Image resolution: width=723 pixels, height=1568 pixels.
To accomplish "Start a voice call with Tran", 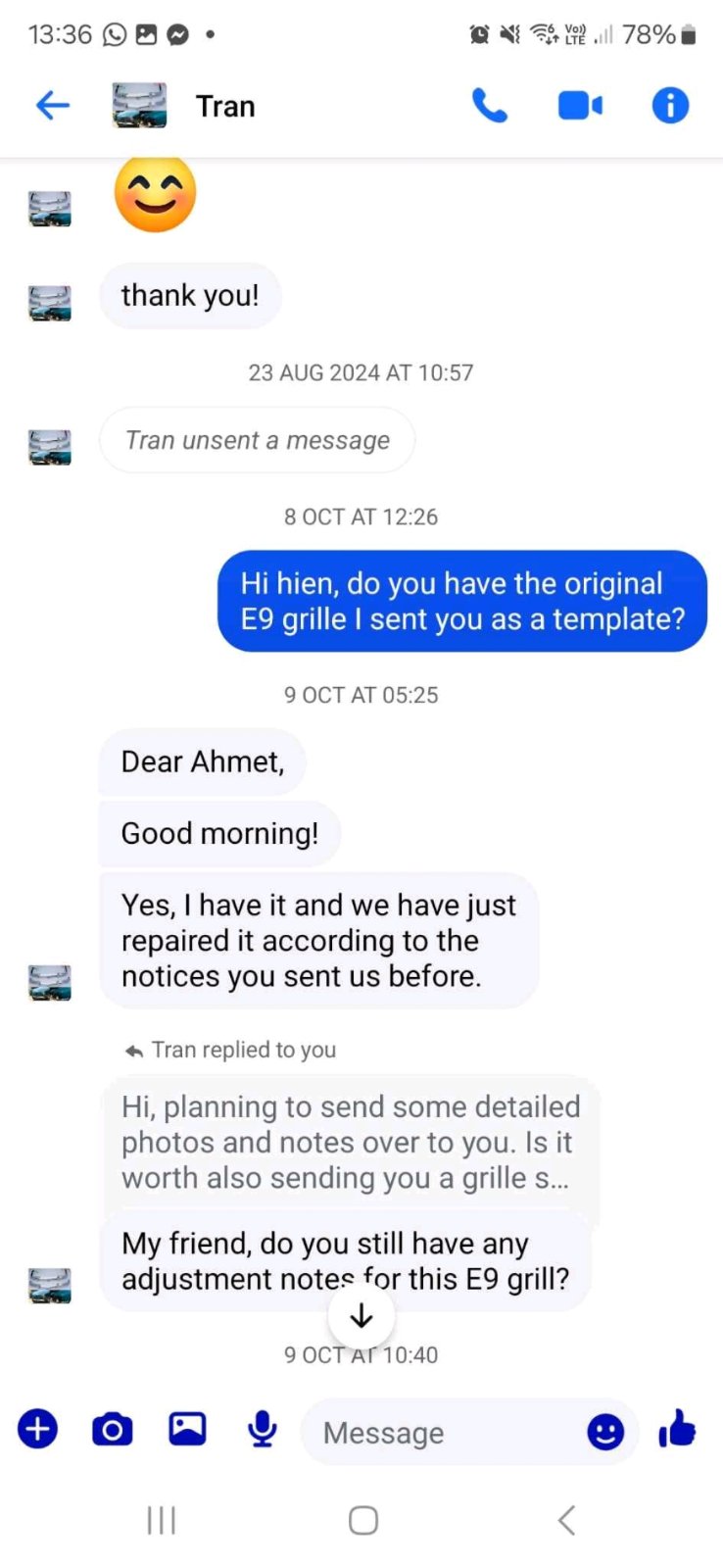I will point(489,105).
